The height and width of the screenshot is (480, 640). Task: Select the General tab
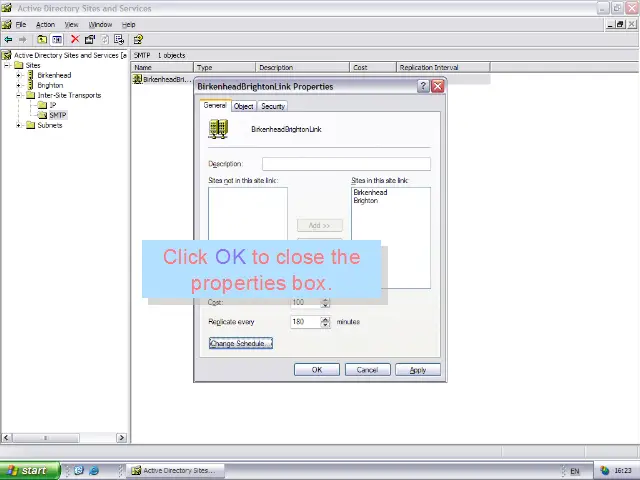coord(215,105)
